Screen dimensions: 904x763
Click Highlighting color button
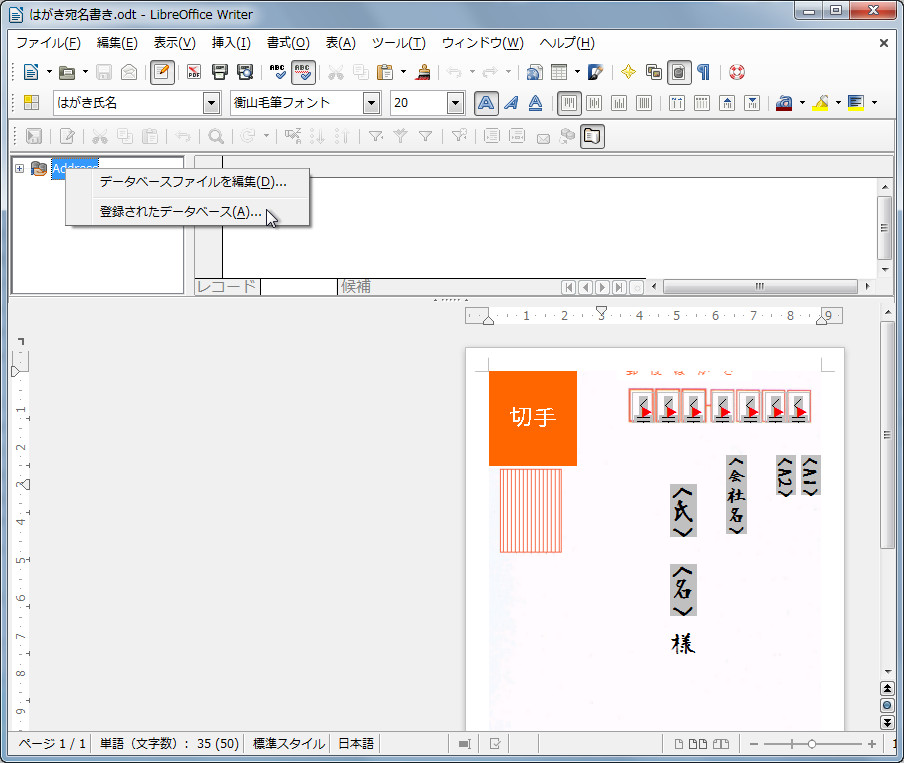pyautogui.click(x=820, y=103)
